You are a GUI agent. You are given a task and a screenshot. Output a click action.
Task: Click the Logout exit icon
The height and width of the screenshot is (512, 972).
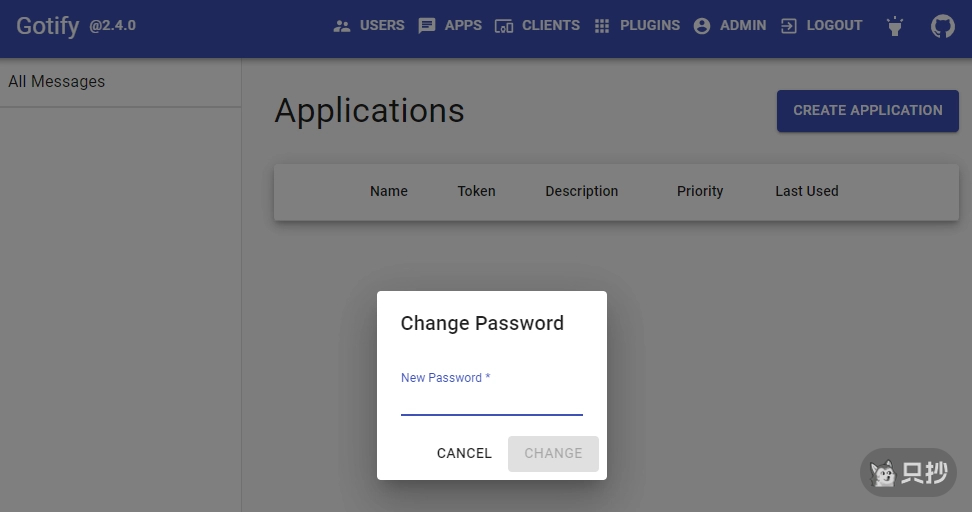tap(789, 26)
